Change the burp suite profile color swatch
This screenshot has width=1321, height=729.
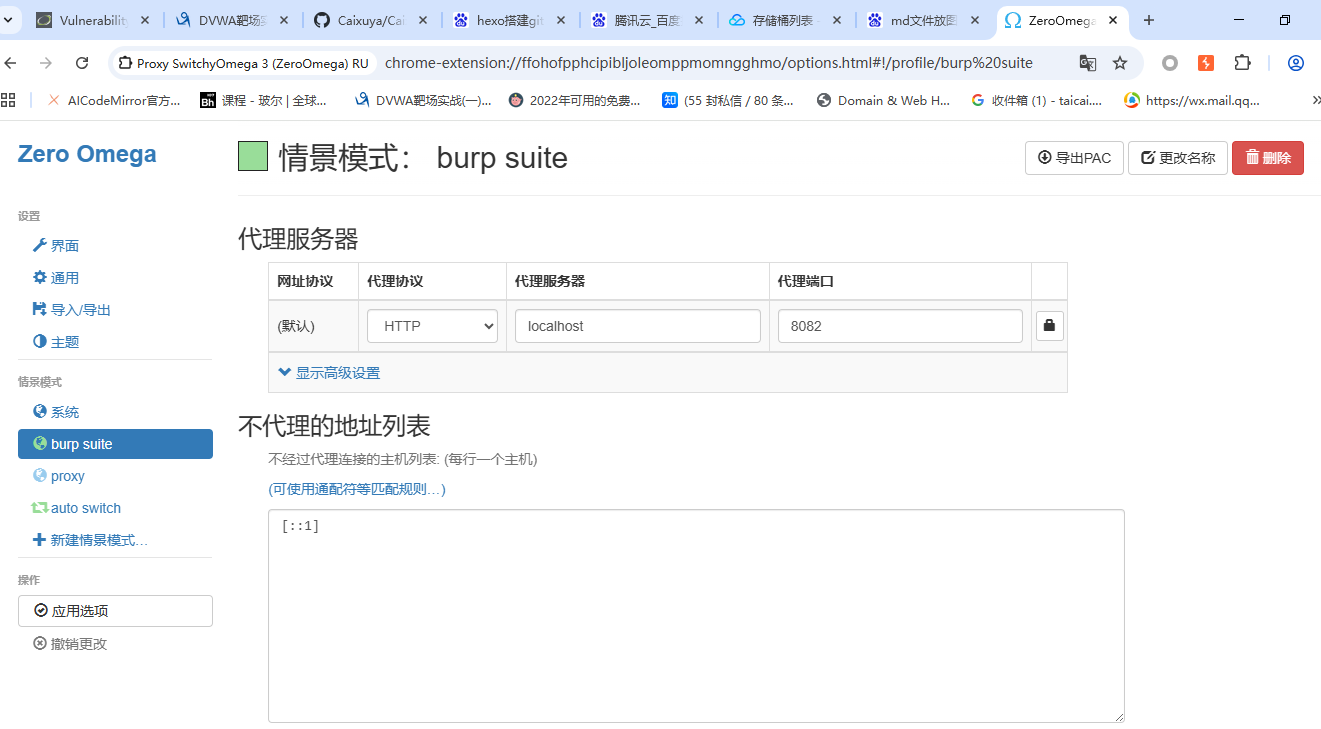tap(253, 156)
